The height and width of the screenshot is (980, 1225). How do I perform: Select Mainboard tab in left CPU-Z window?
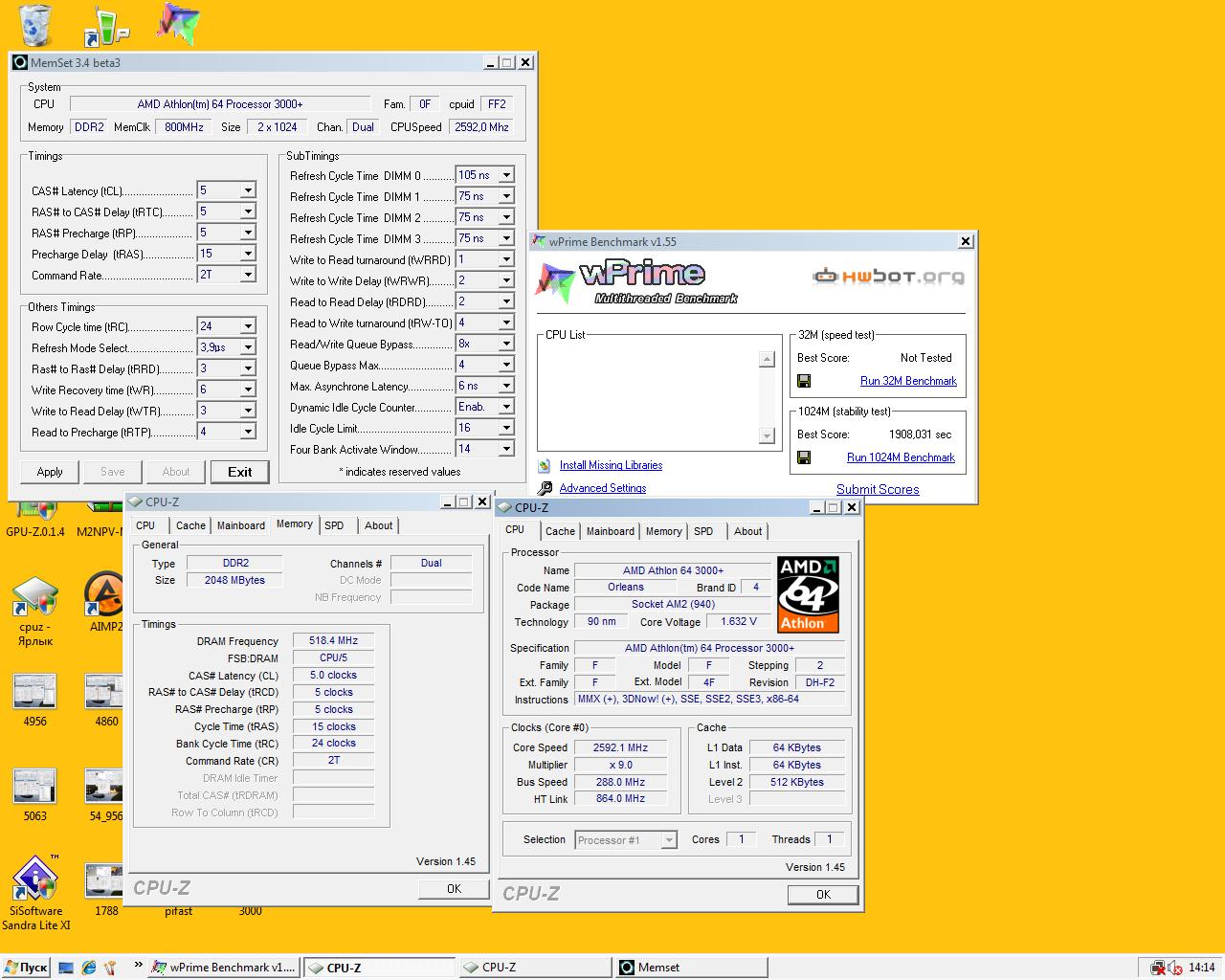241,525
